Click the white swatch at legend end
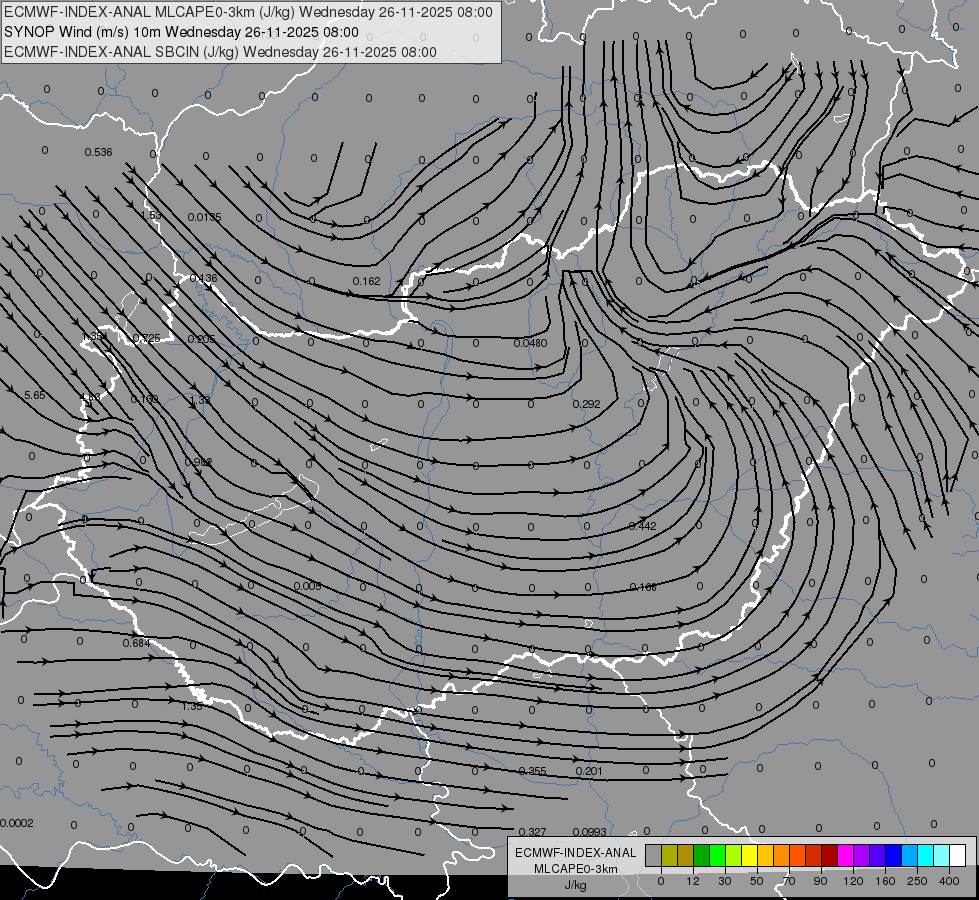This screenshot has height=900, width=979. [957, 855]
